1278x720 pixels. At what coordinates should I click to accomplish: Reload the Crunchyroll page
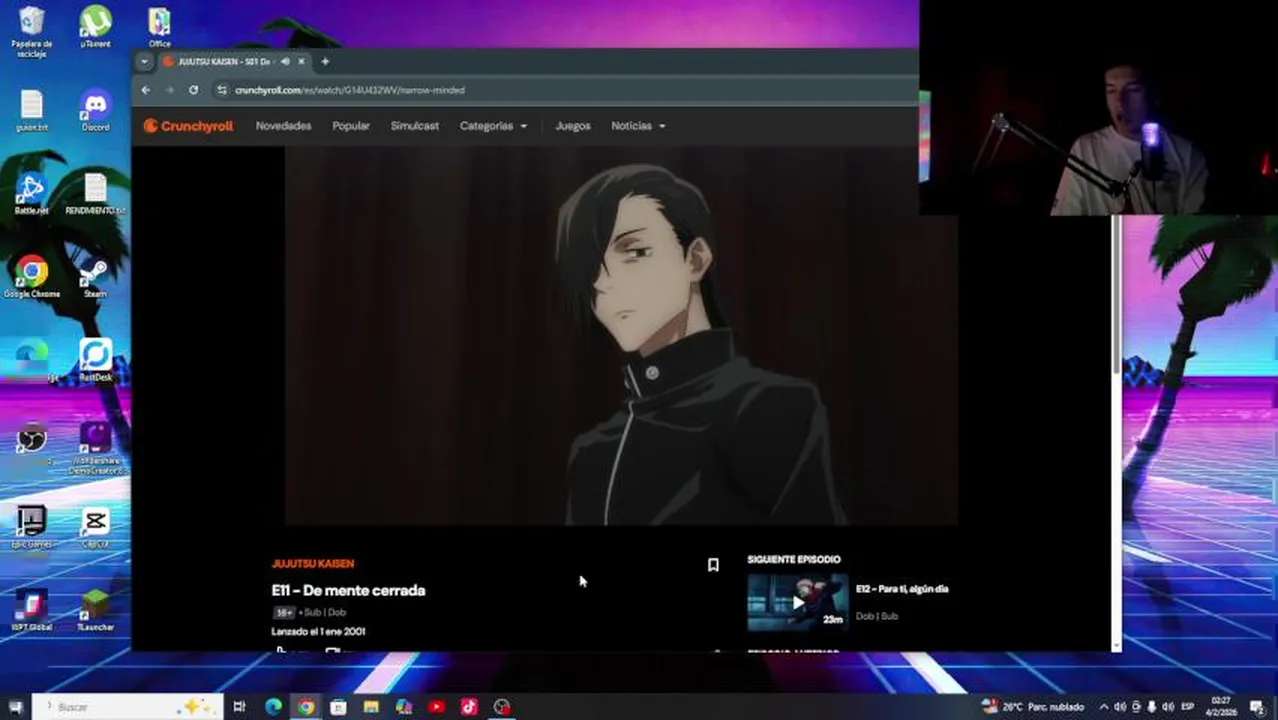click(193, 90)
